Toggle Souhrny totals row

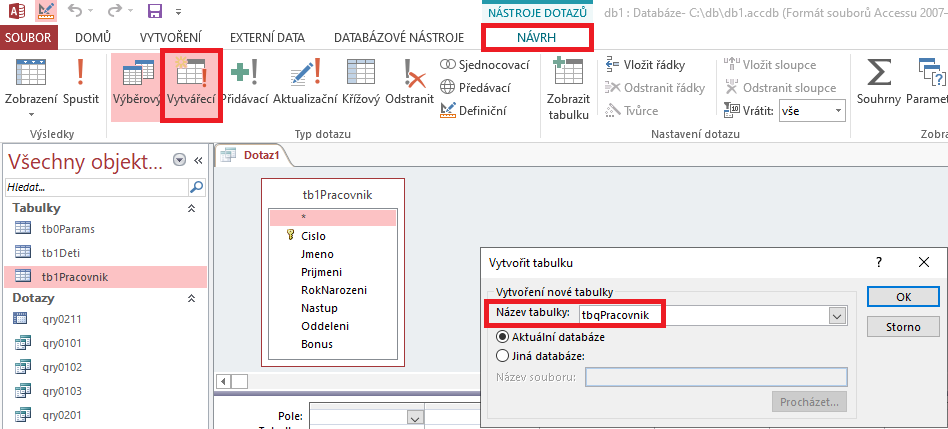coord(878,81)
